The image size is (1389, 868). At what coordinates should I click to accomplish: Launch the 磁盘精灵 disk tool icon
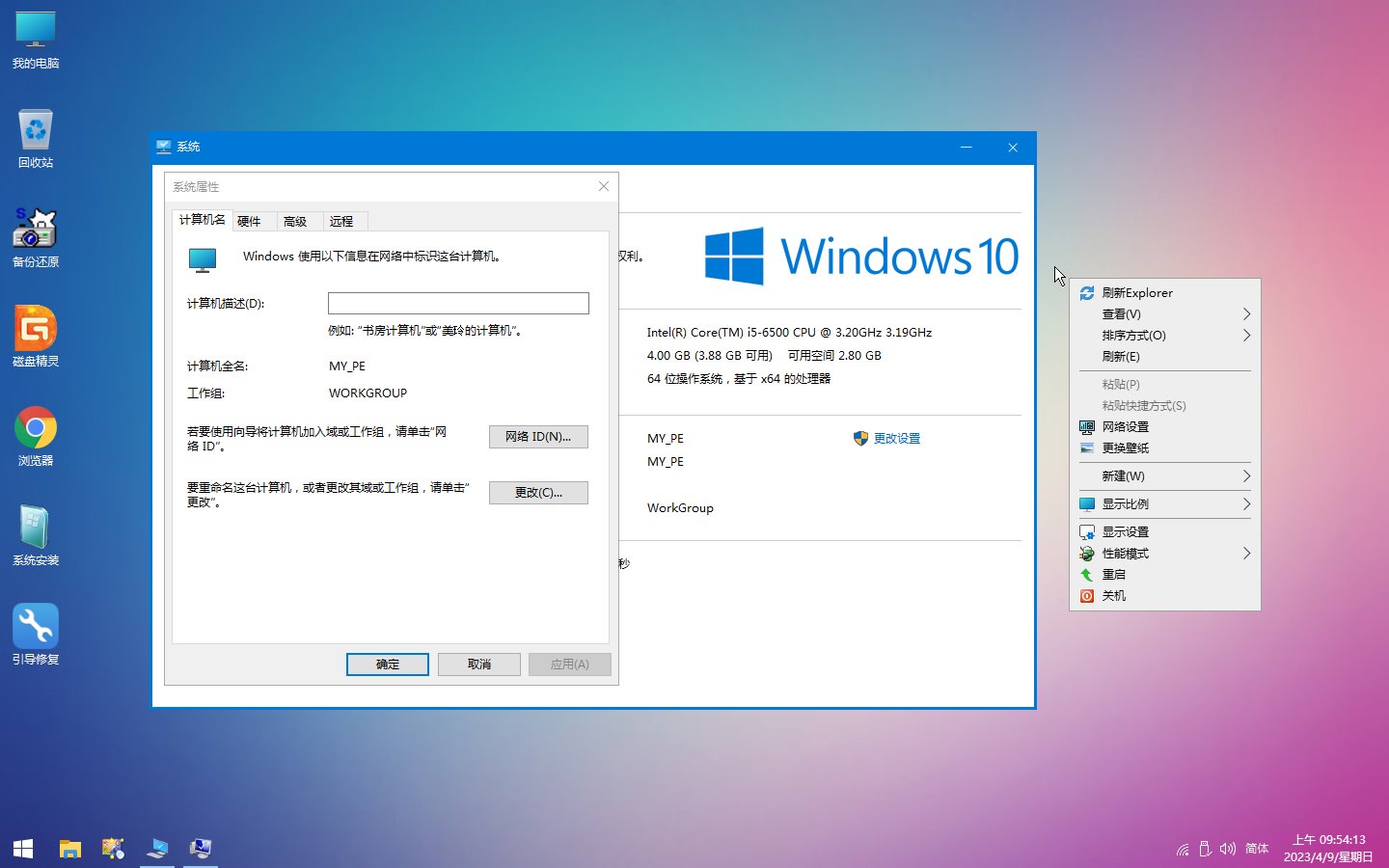click(36, 338)
